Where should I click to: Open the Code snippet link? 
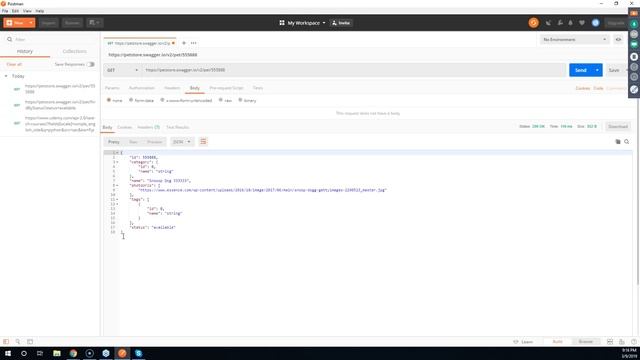(x=598, y=88)
